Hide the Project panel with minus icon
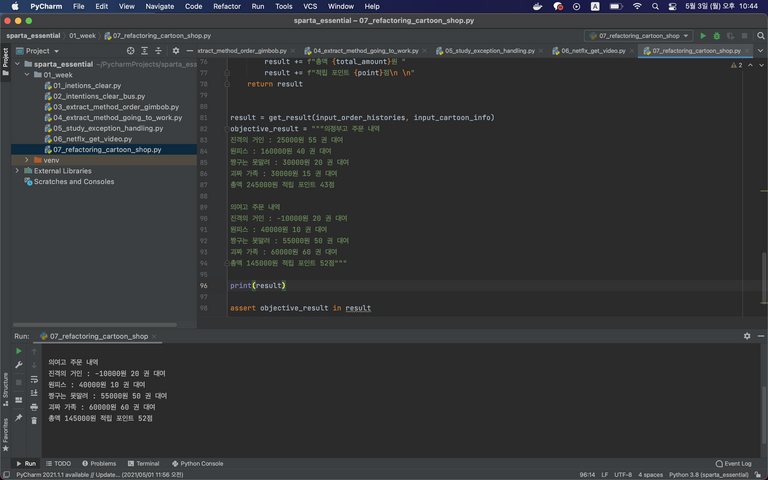768x480 pixels. pos(190,51)
